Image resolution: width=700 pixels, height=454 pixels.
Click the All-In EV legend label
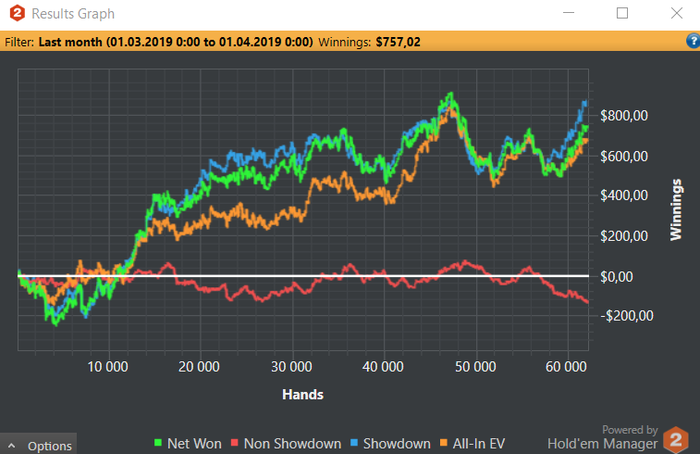479,443
